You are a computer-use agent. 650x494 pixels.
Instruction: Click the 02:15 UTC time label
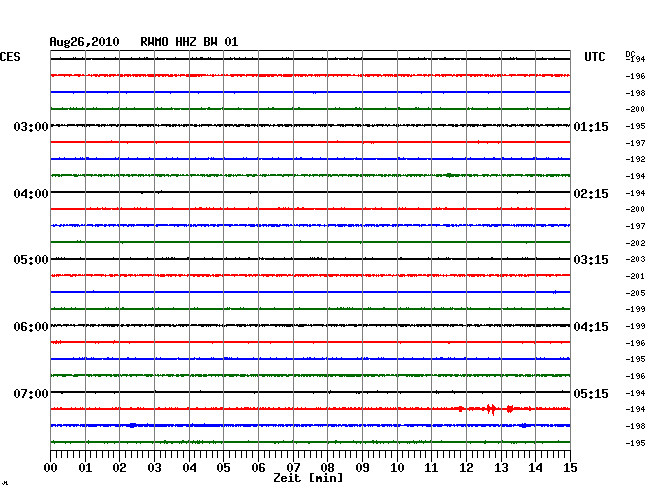tap(591, 194)
